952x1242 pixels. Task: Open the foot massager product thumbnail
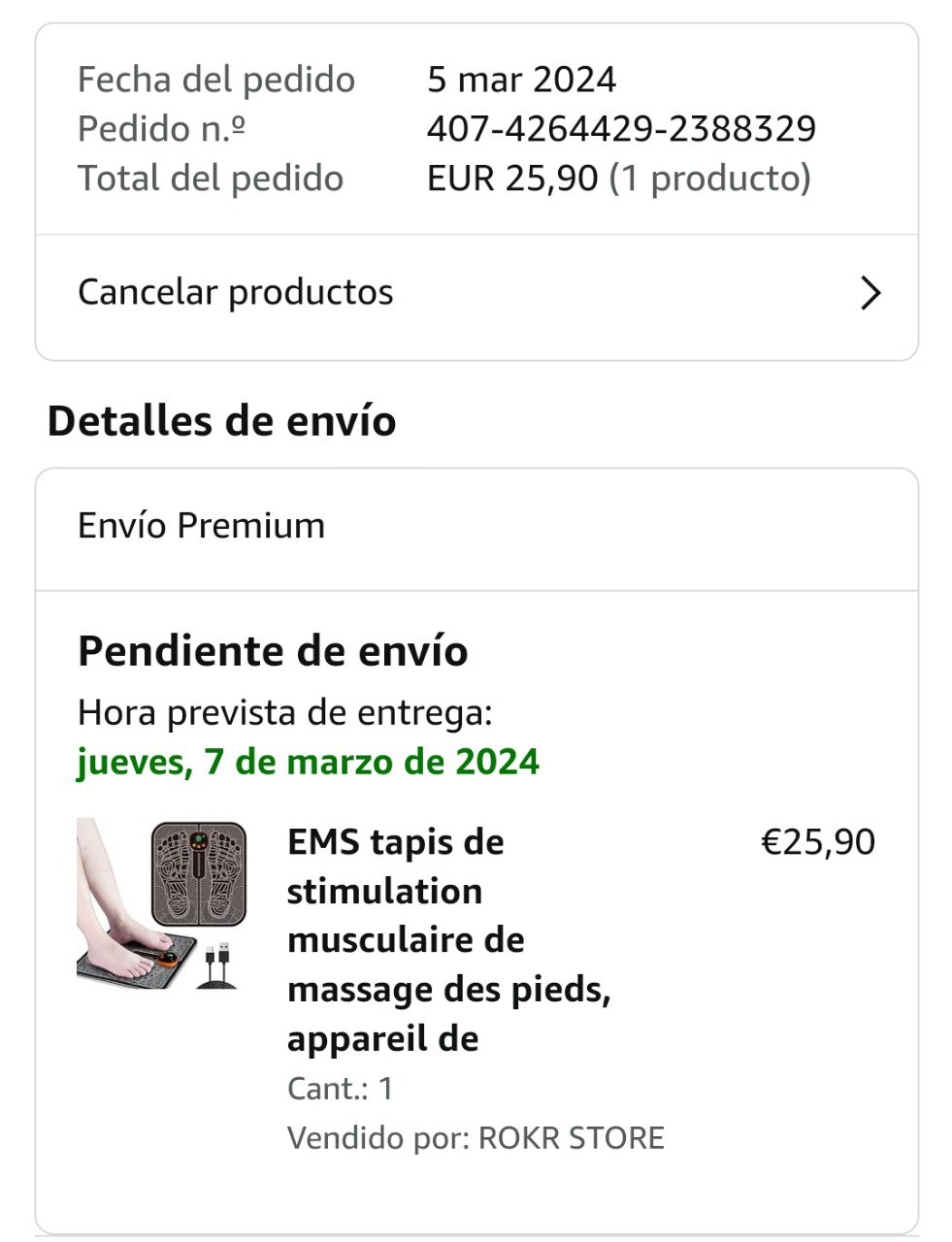[162, 903]
